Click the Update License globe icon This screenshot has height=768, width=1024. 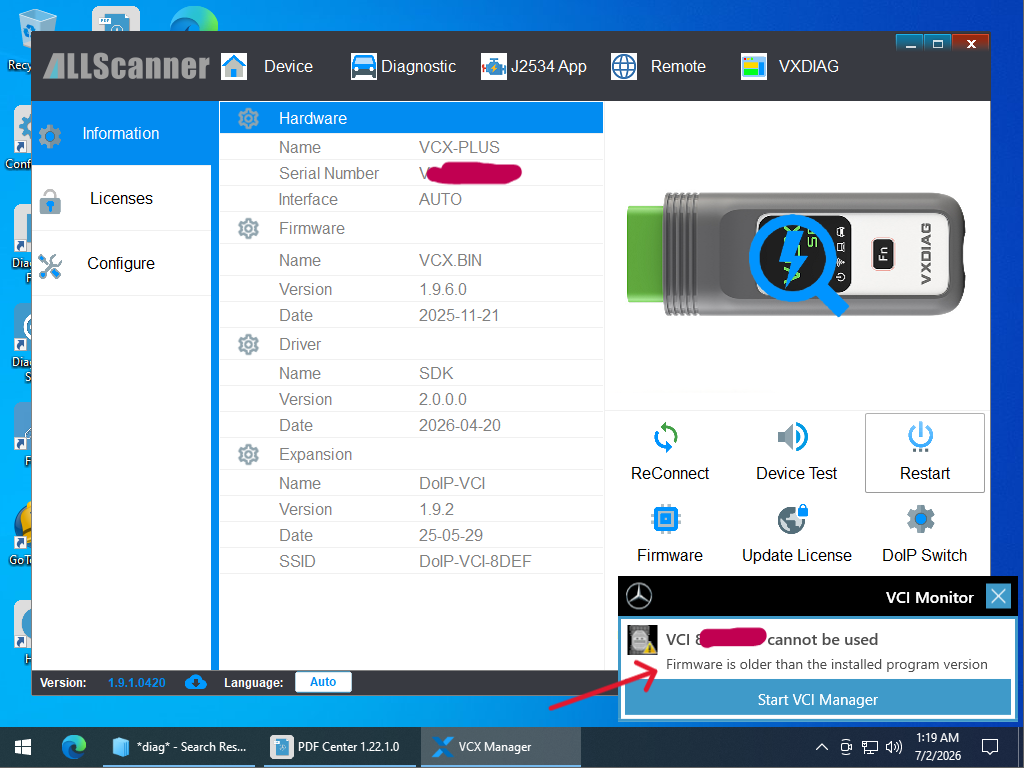(x=793, y=519)
